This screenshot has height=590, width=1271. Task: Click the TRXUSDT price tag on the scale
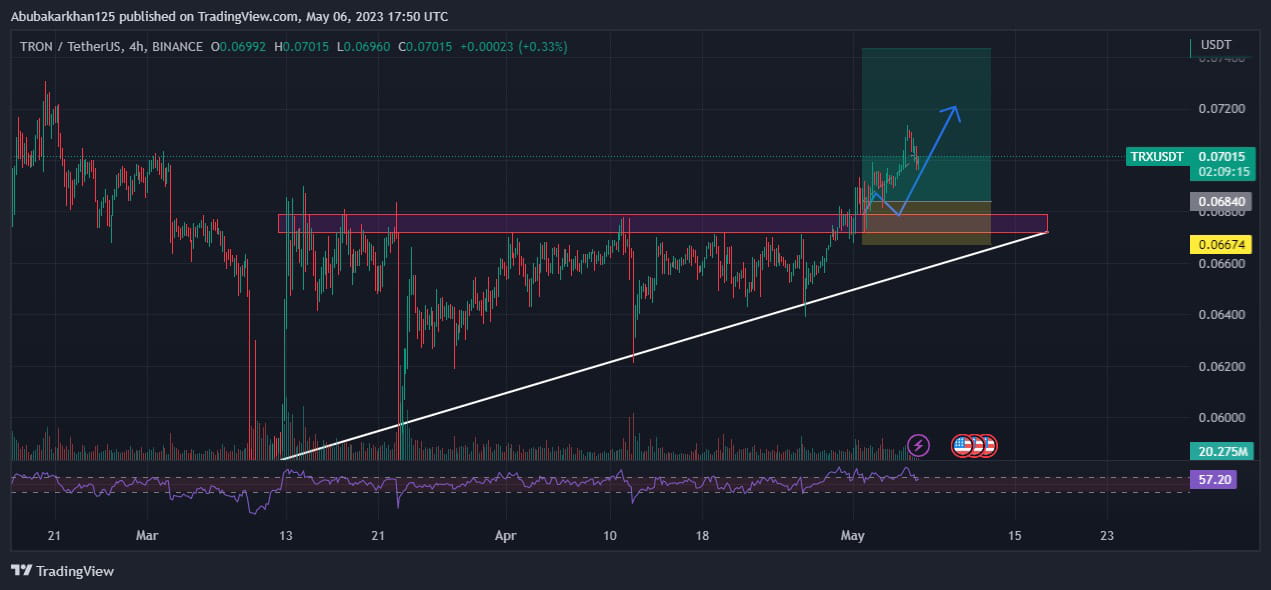(1156, 157)
